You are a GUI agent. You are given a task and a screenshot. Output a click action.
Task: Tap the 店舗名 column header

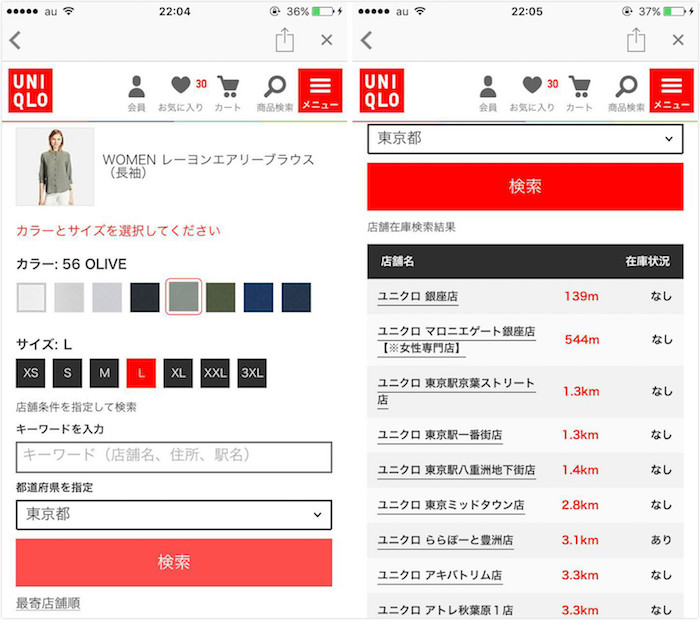397,262
